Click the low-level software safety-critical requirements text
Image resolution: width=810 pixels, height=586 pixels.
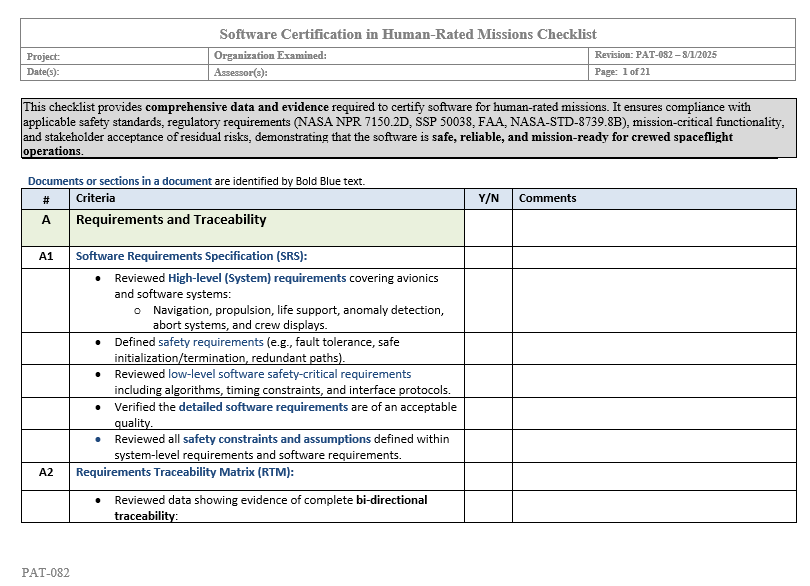(289, 374)
